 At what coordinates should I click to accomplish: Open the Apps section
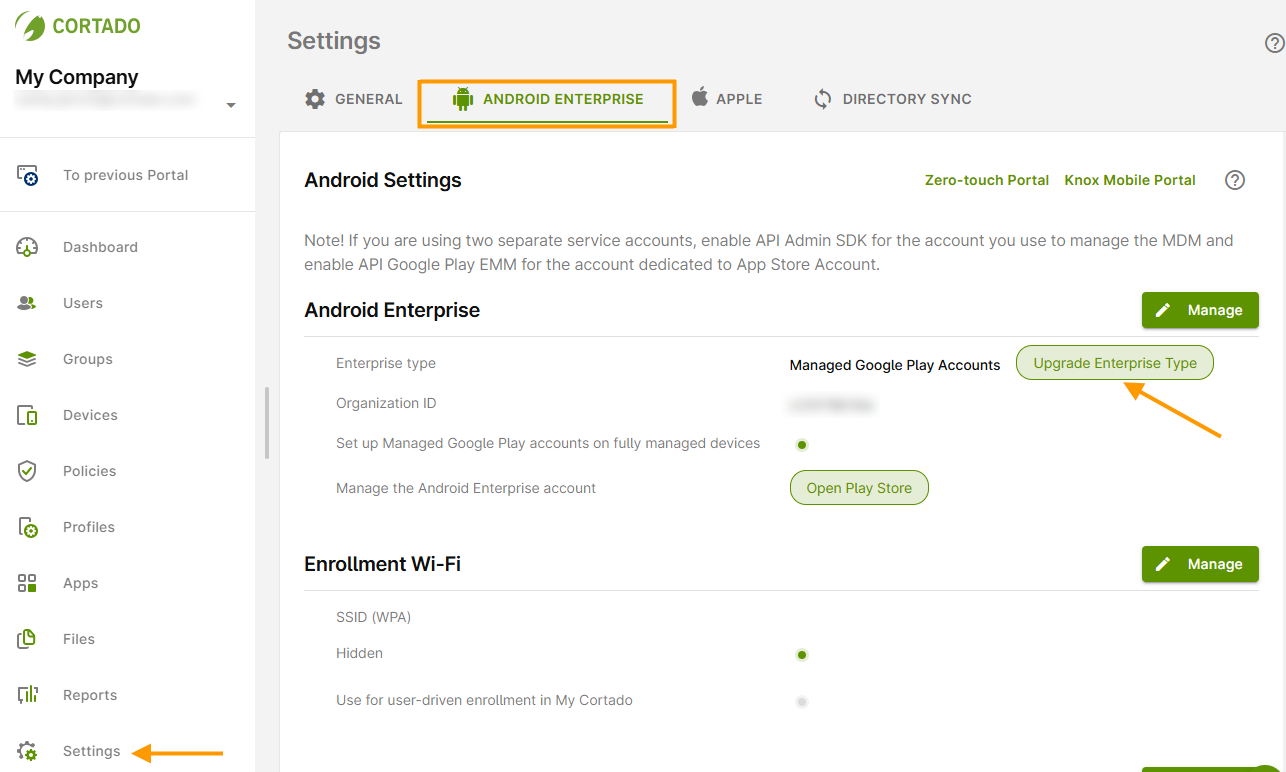point(81,583)
